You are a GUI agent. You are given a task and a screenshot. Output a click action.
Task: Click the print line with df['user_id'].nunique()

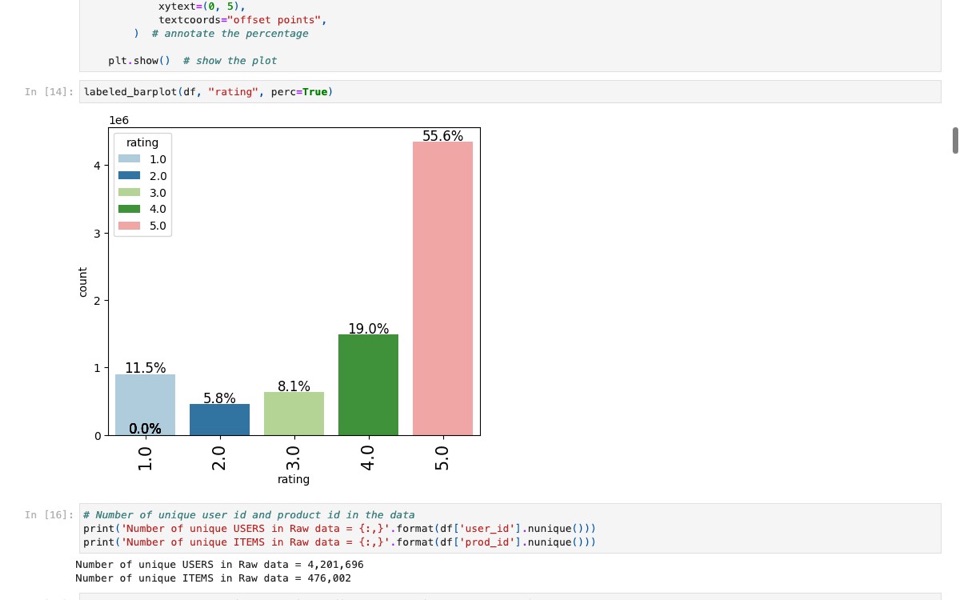point(339,528)
